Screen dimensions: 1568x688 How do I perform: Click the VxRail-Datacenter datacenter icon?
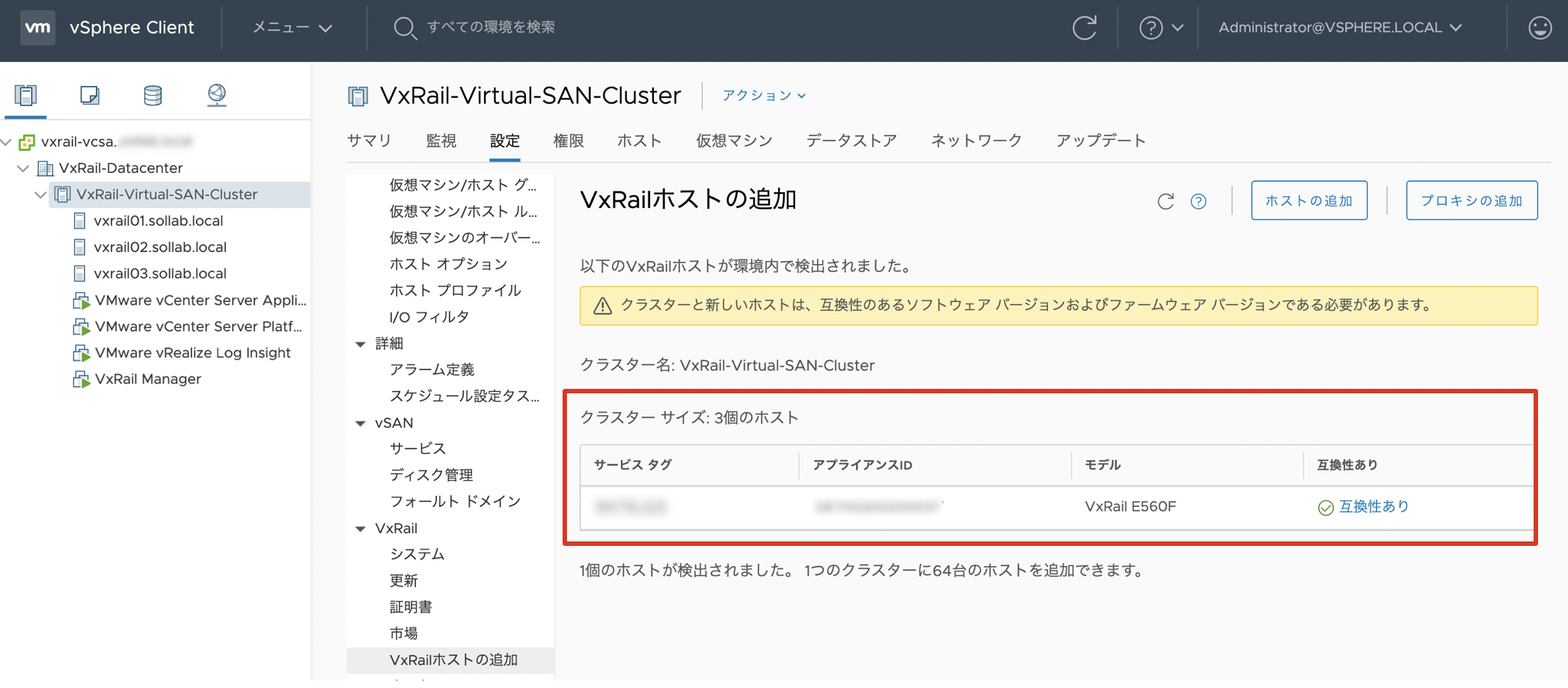46,168
